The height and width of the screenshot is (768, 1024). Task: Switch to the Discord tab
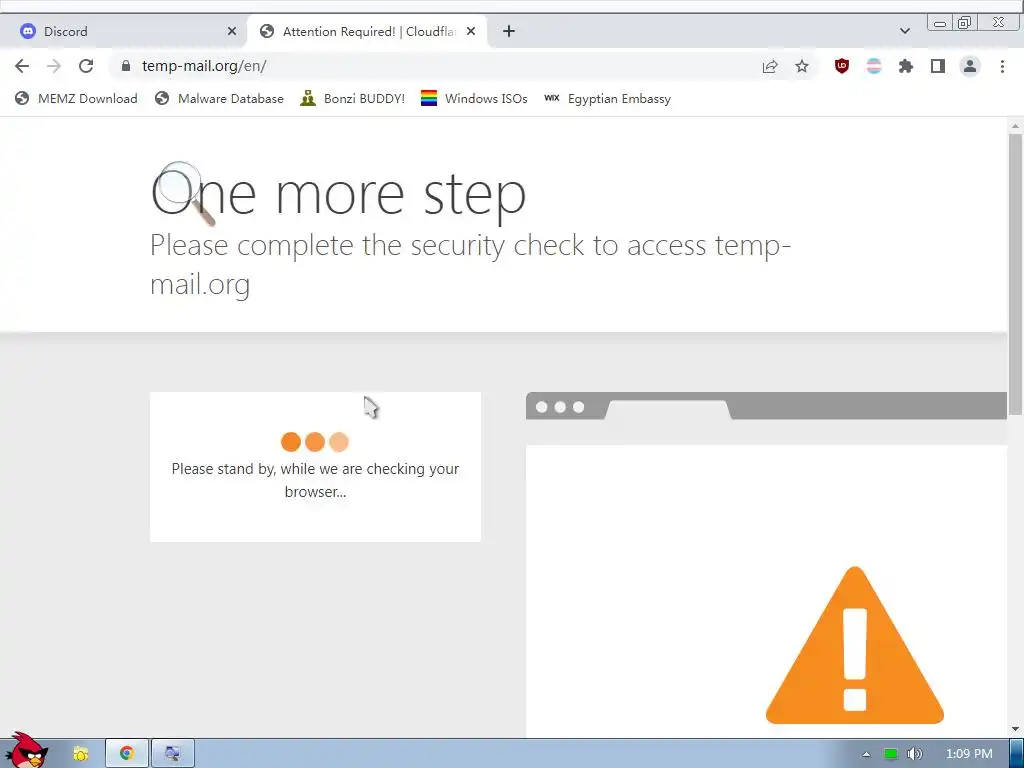(x=124, y=31)
